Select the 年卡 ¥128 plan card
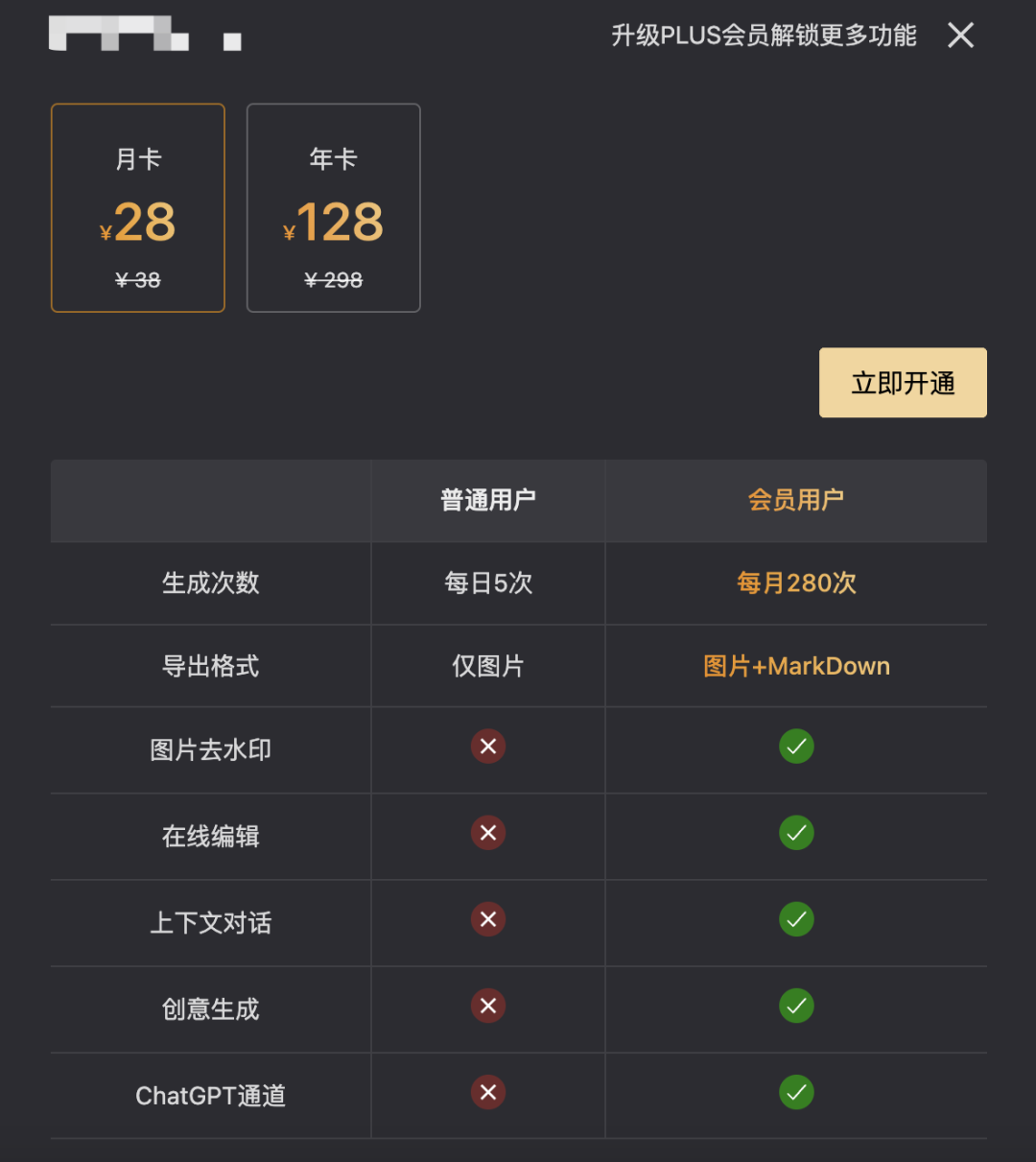The width and height of the screenshot is (1036, 1162). pos(334,207)
